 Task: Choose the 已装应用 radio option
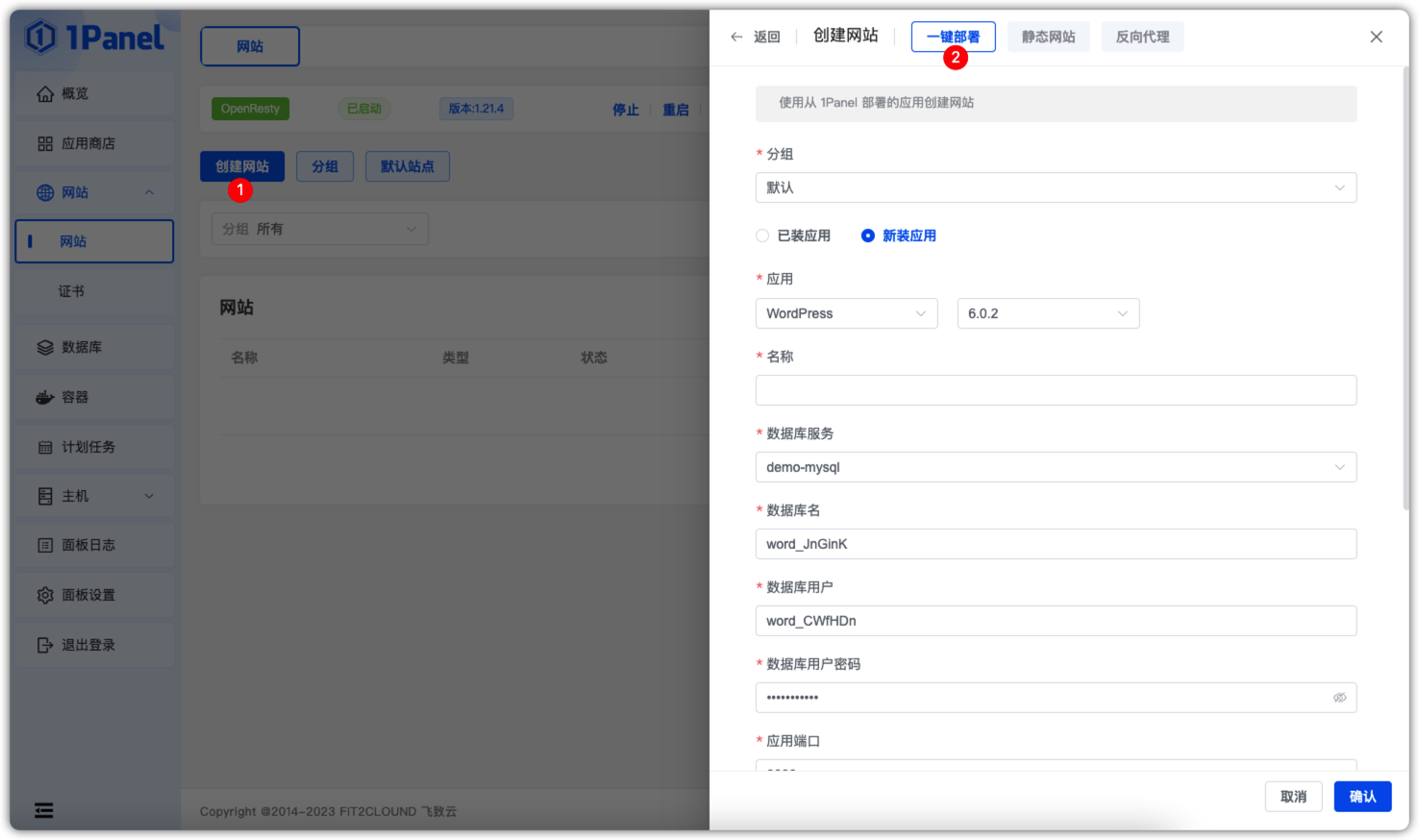tap(761, 235)
